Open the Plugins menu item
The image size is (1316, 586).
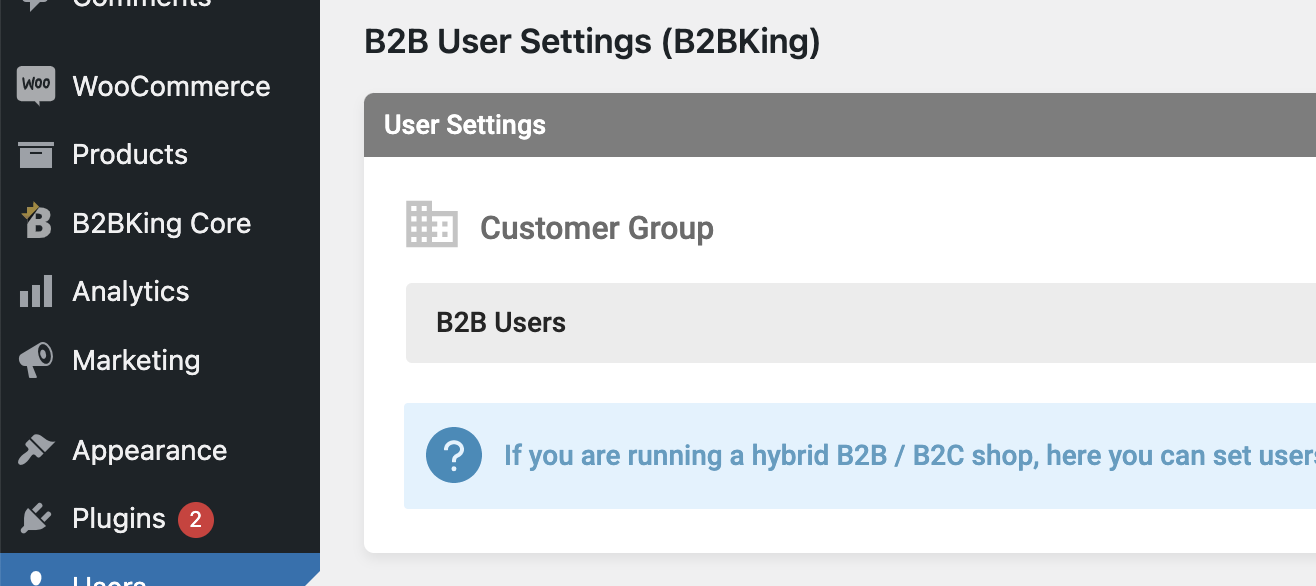119,519
